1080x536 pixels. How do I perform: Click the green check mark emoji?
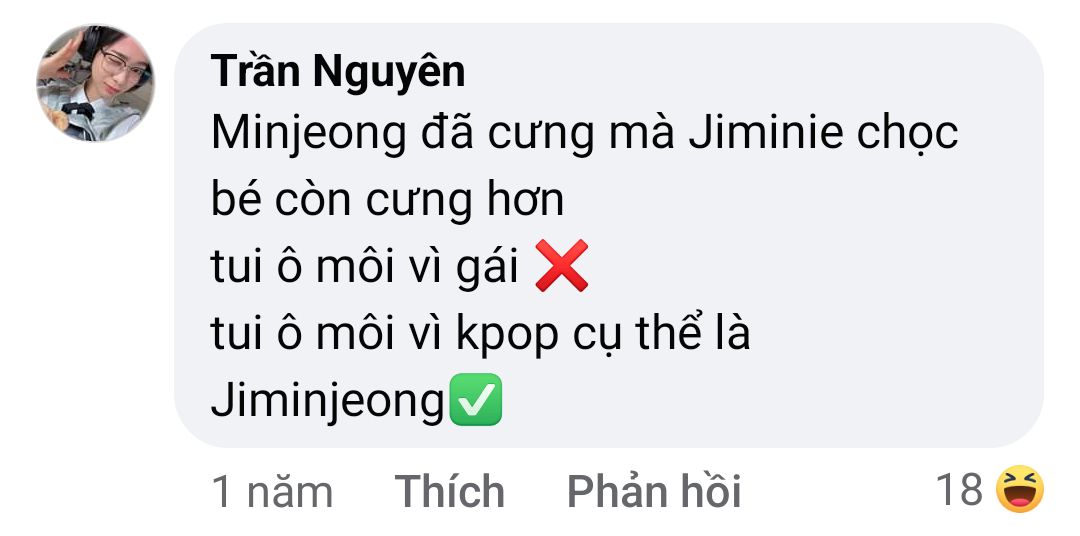[475, 400]
